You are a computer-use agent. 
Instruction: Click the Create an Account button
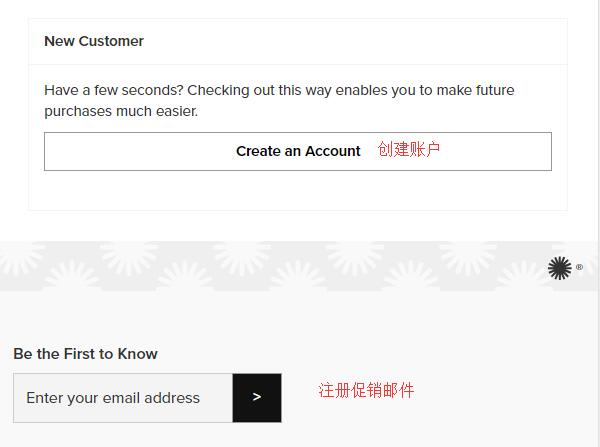298,152
